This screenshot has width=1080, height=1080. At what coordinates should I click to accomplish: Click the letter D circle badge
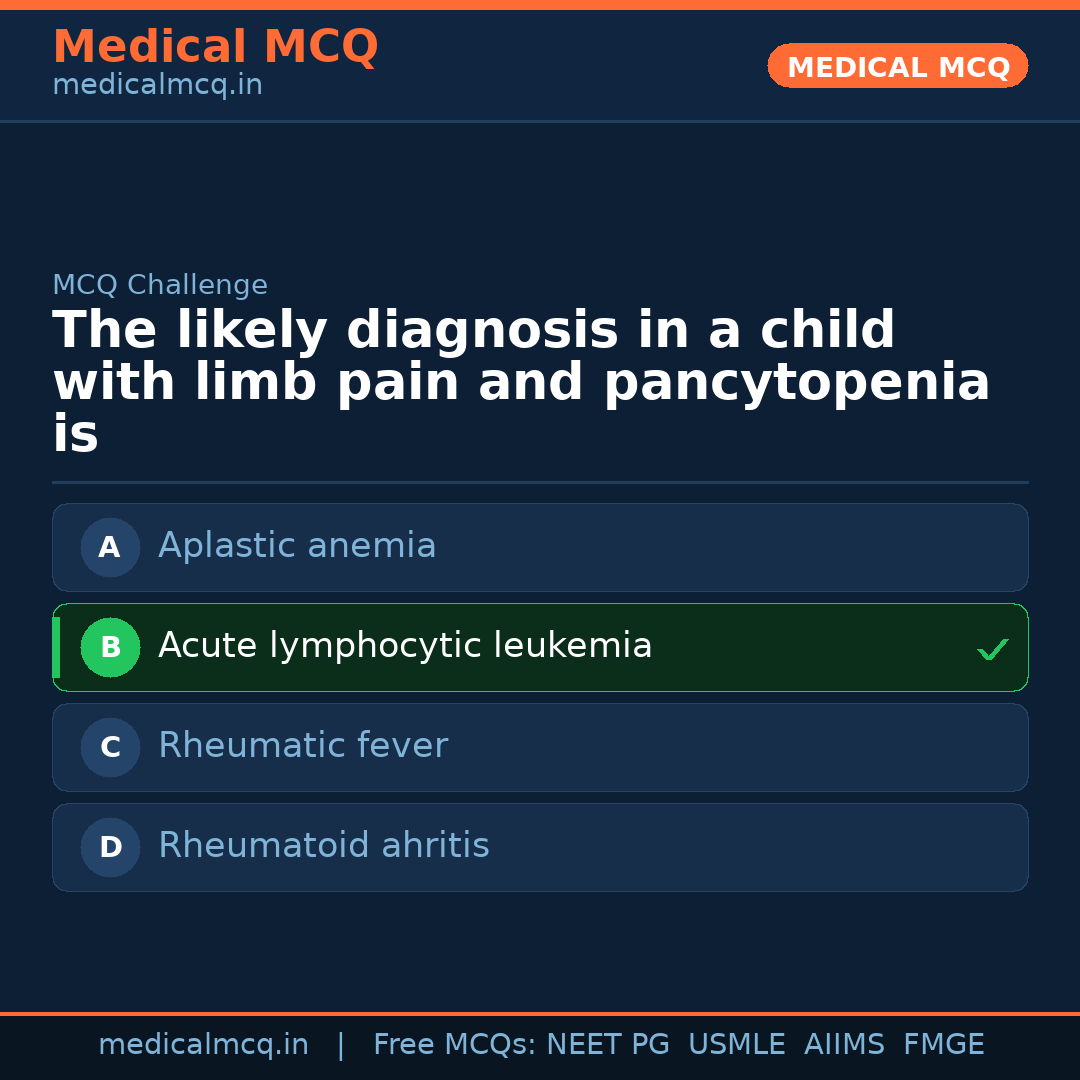click(x=110, y=847)
